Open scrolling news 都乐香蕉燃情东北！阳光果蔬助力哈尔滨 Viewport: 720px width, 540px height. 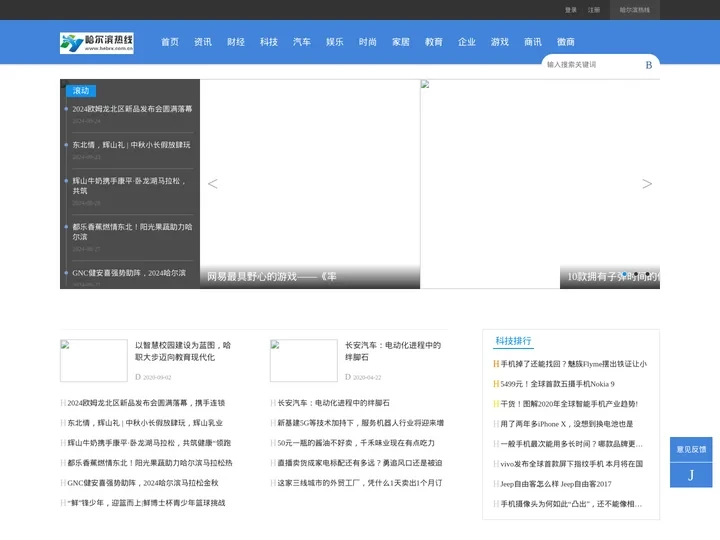pyautogui.click(x=132, y=231)
